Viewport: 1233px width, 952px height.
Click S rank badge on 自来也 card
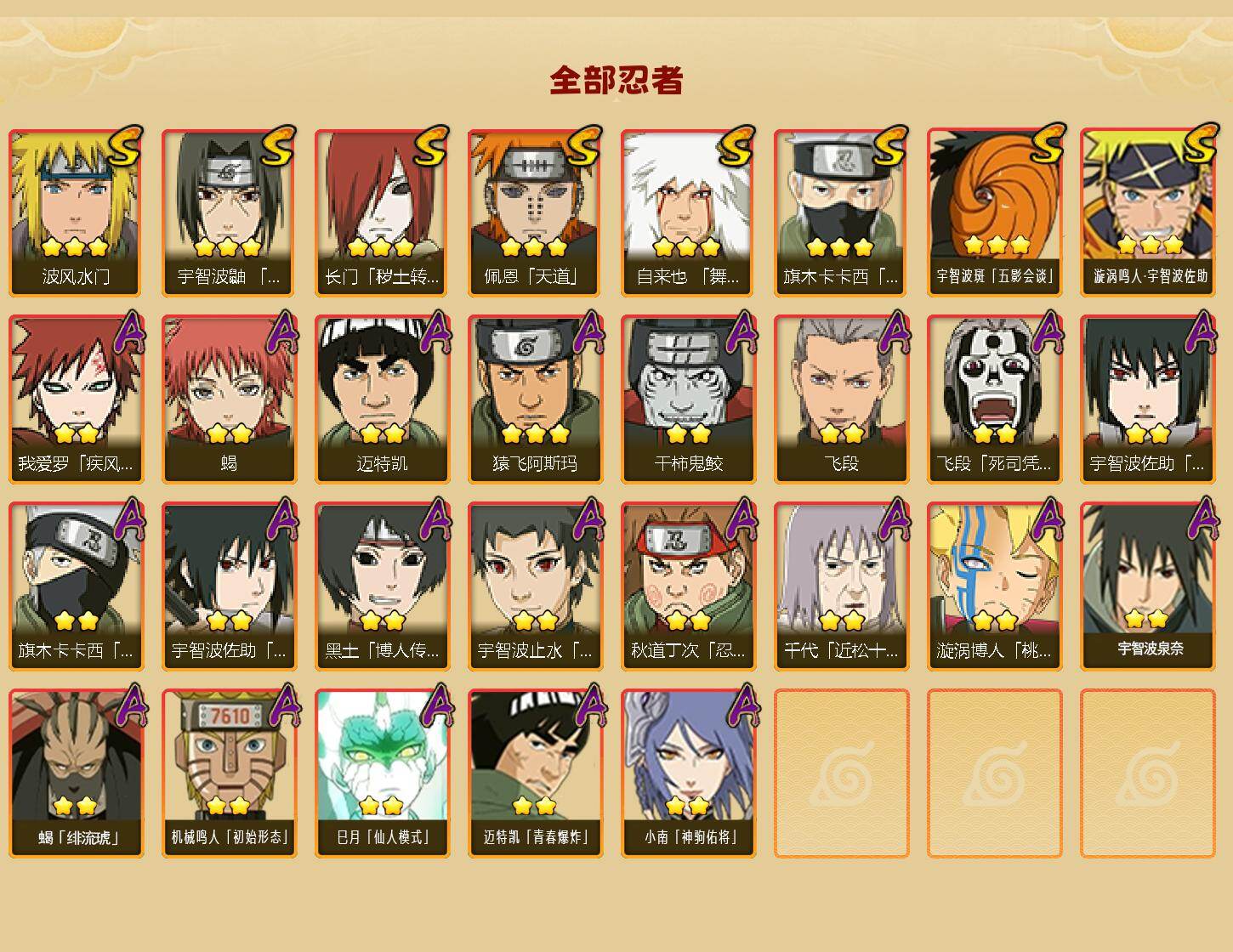[736, 145]
